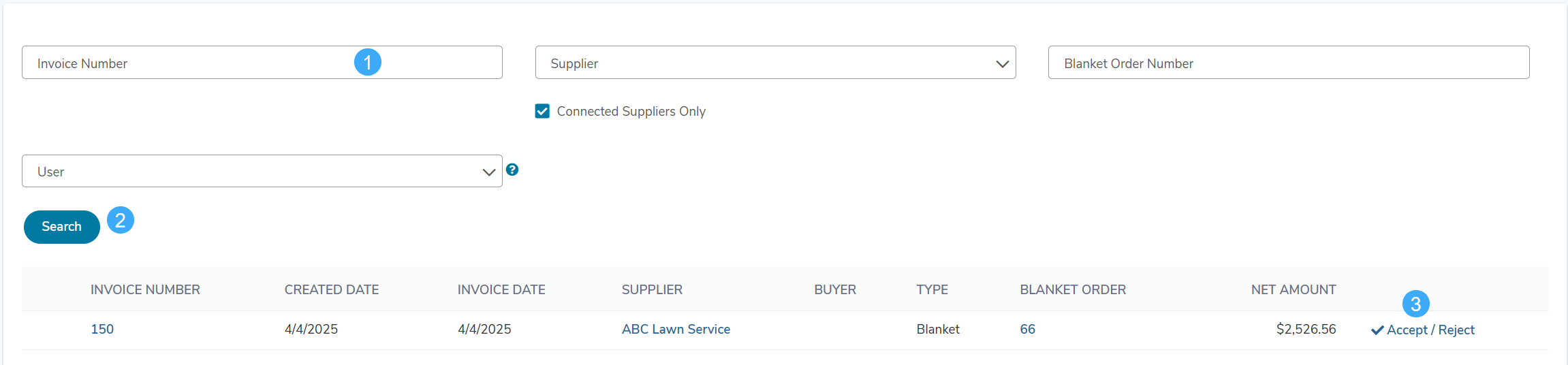Image resolution: width=1568 pixels, height=365 pixels.
Task: Uncheck Connected Suppliers Only checkbox
Action: [542, 111]
